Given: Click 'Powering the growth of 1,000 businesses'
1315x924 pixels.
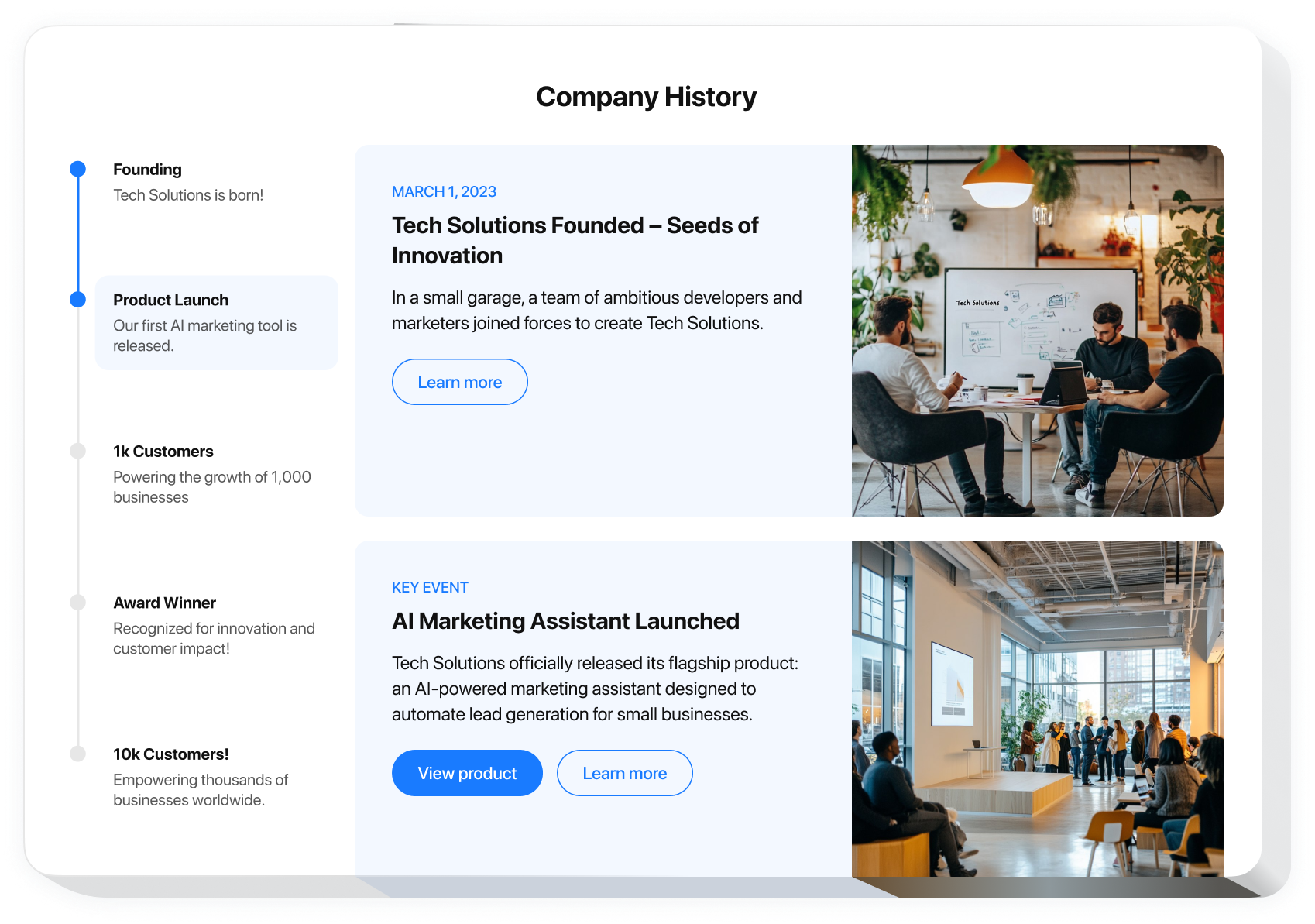Looking at the screenshot, I should pyautogui.click(x=212, y=487).
